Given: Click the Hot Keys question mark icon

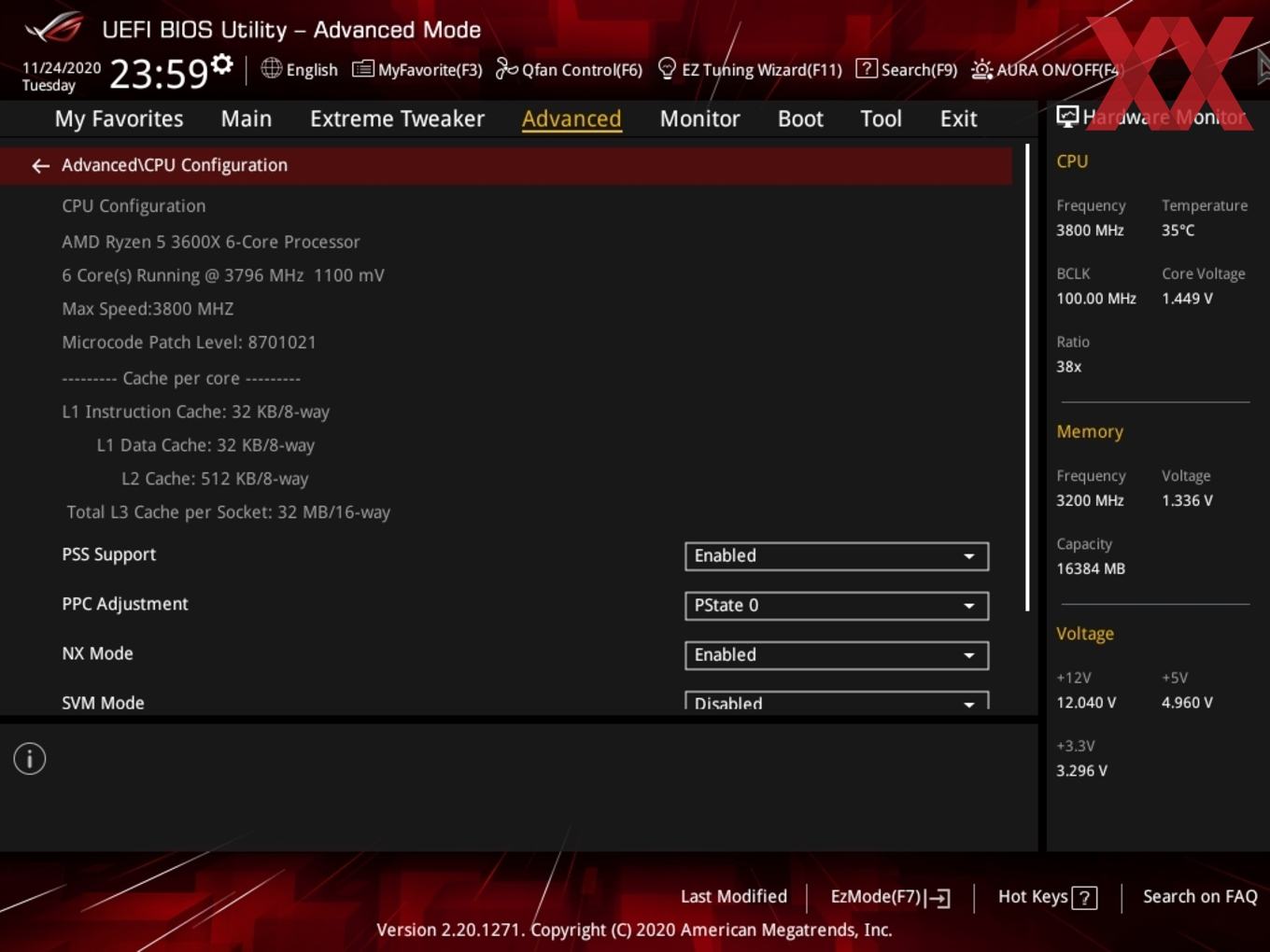Looking at the screenshot, I should [x=1084, y=898].
